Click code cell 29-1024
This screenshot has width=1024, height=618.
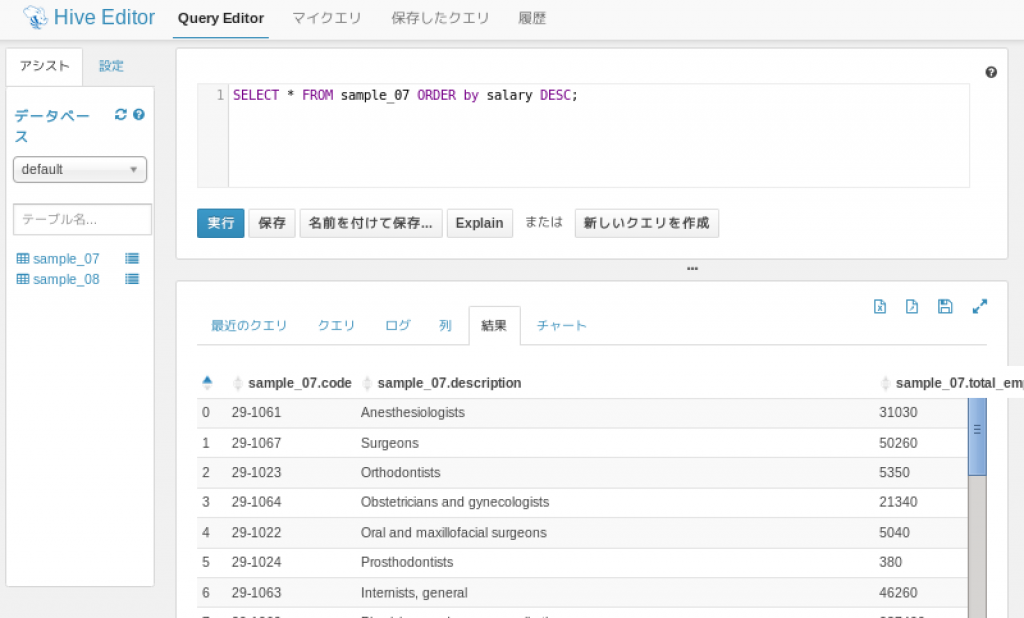[256, 562]
